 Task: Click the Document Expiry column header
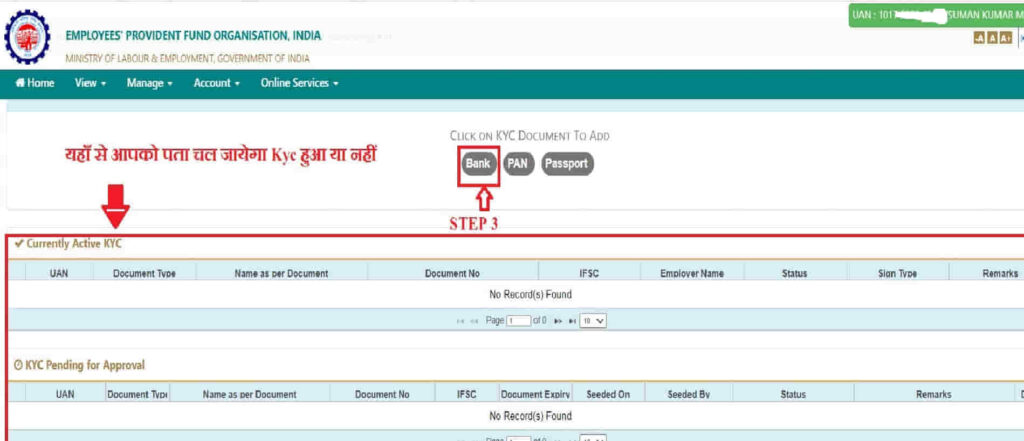[x=536, y=395]
